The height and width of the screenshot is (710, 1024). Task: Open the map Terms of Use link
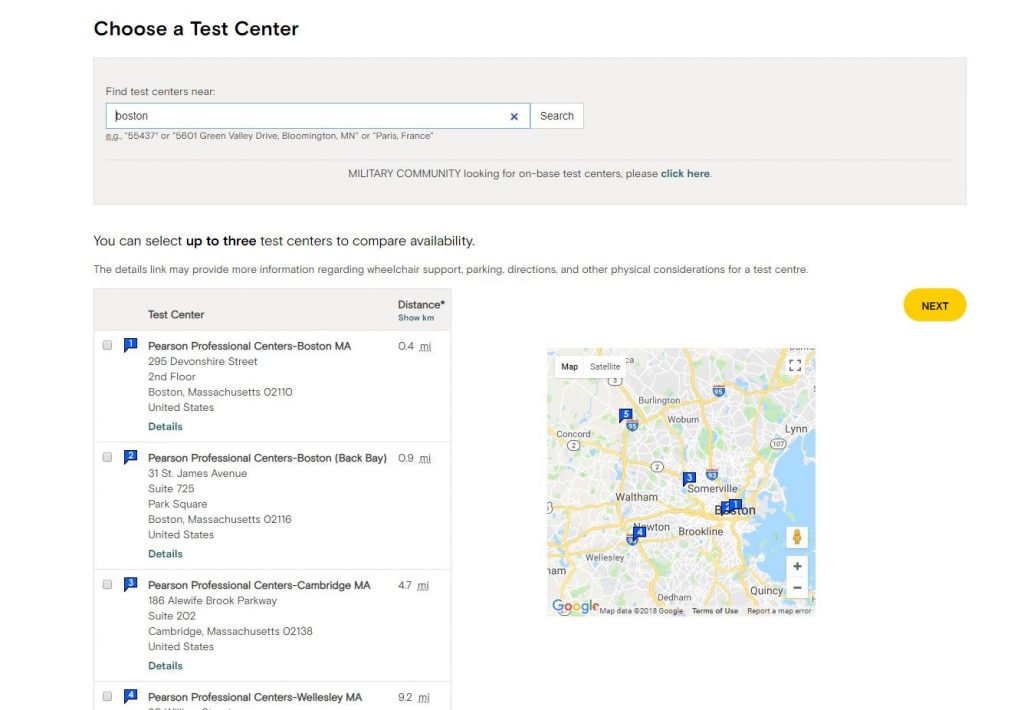click(x=714, y=611)
